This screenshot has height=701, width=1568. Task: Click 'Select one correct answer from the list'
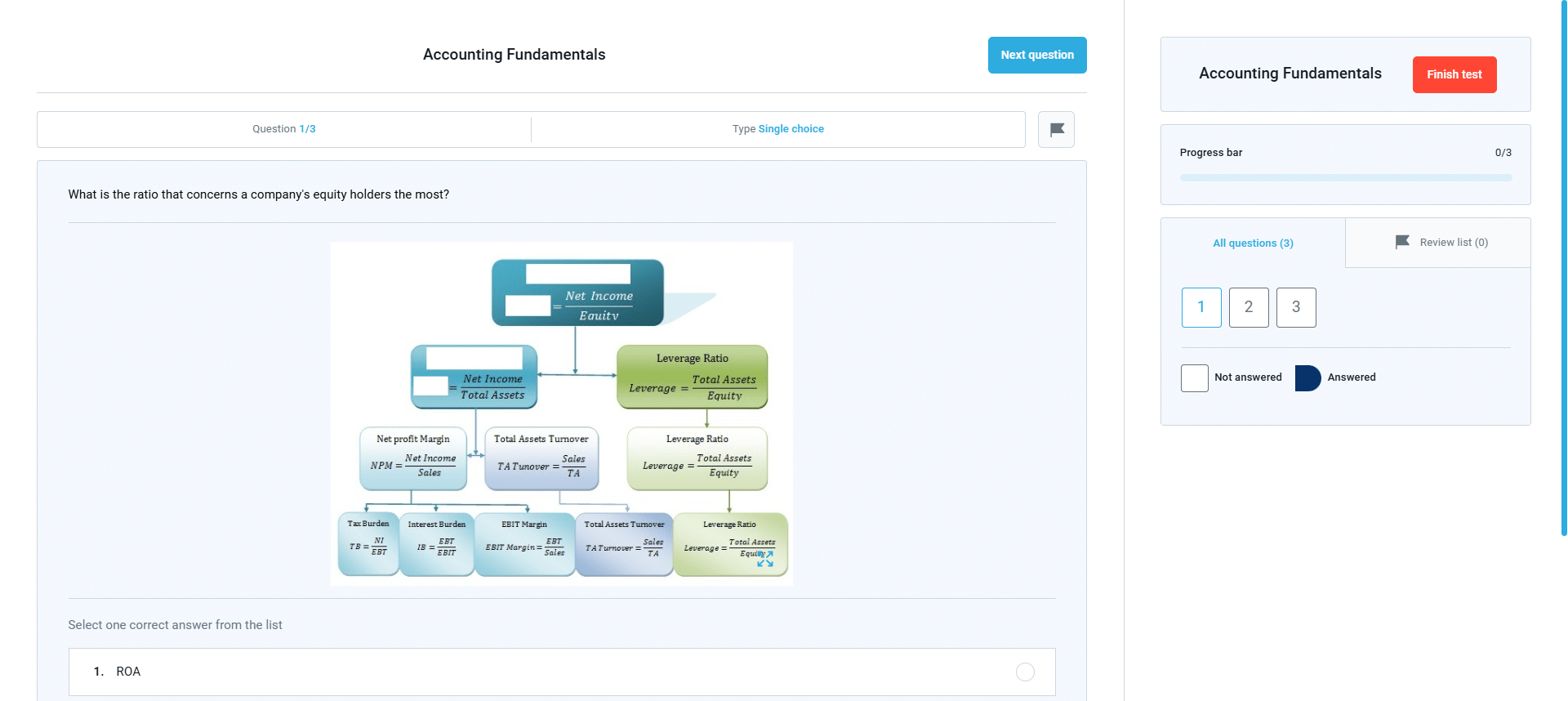coord(176,625)
